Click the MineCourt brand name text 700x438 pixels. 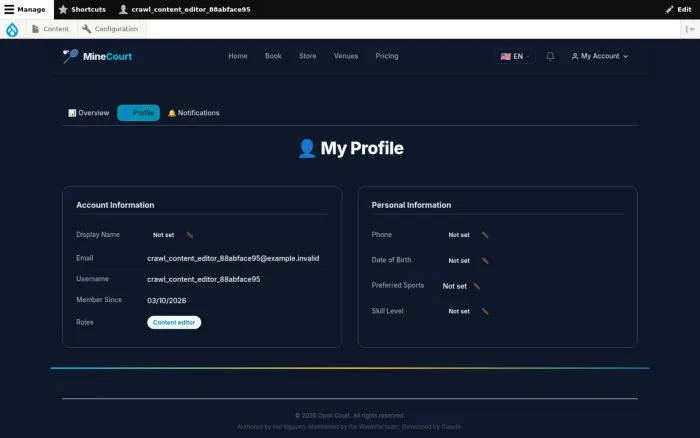coord(108,56)
